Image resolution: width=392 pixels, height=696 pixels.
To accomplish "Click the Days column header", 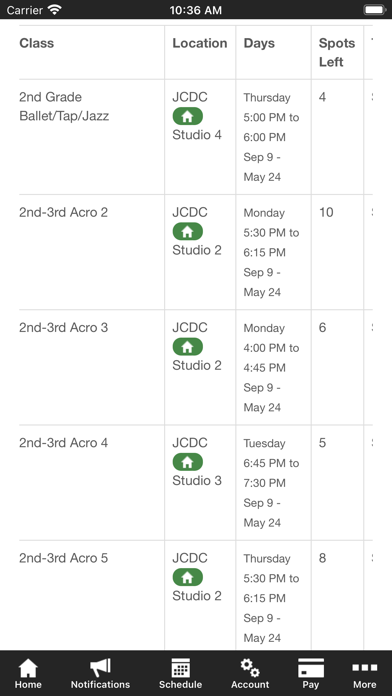I will point(259,44).
